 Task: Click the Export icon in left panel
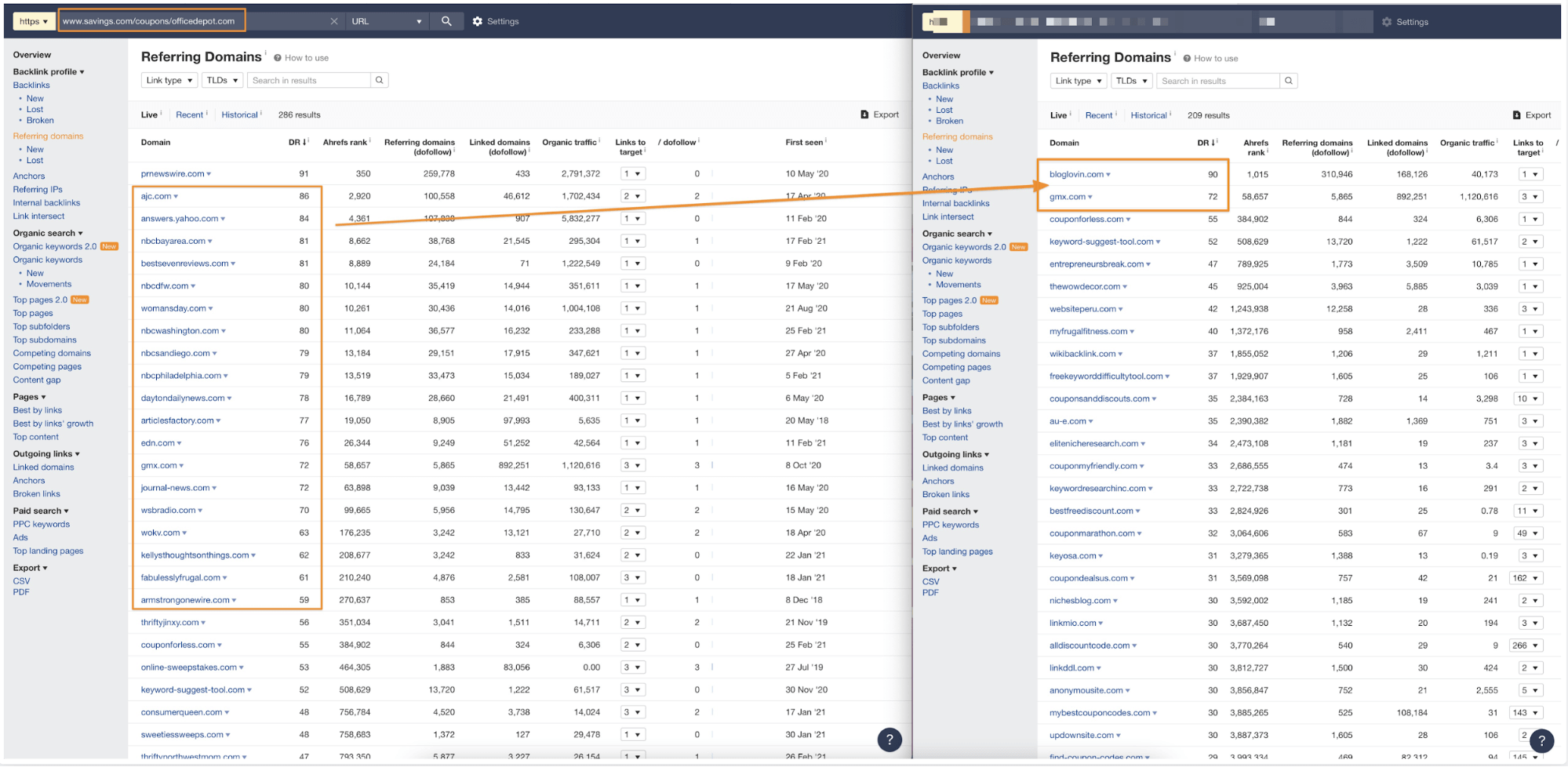[864, 115]
